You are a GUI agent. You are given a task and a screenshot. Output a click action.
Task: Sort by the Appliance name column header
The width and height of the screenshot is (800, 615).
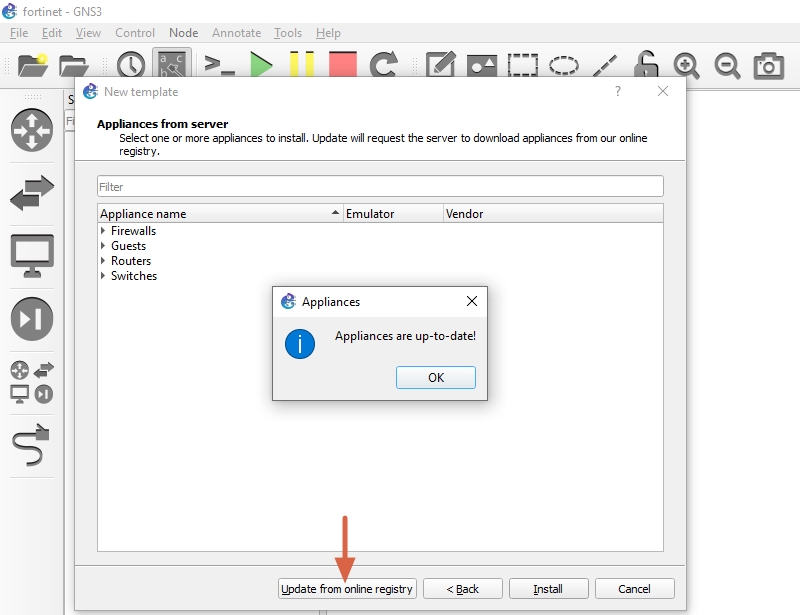point(220,213)
